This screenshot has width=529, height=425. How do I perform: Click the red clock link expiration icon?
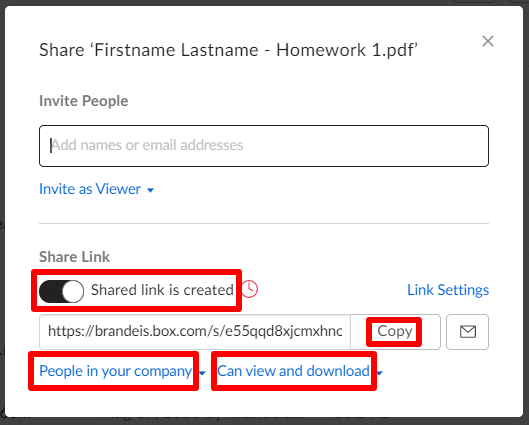(250, 289)
